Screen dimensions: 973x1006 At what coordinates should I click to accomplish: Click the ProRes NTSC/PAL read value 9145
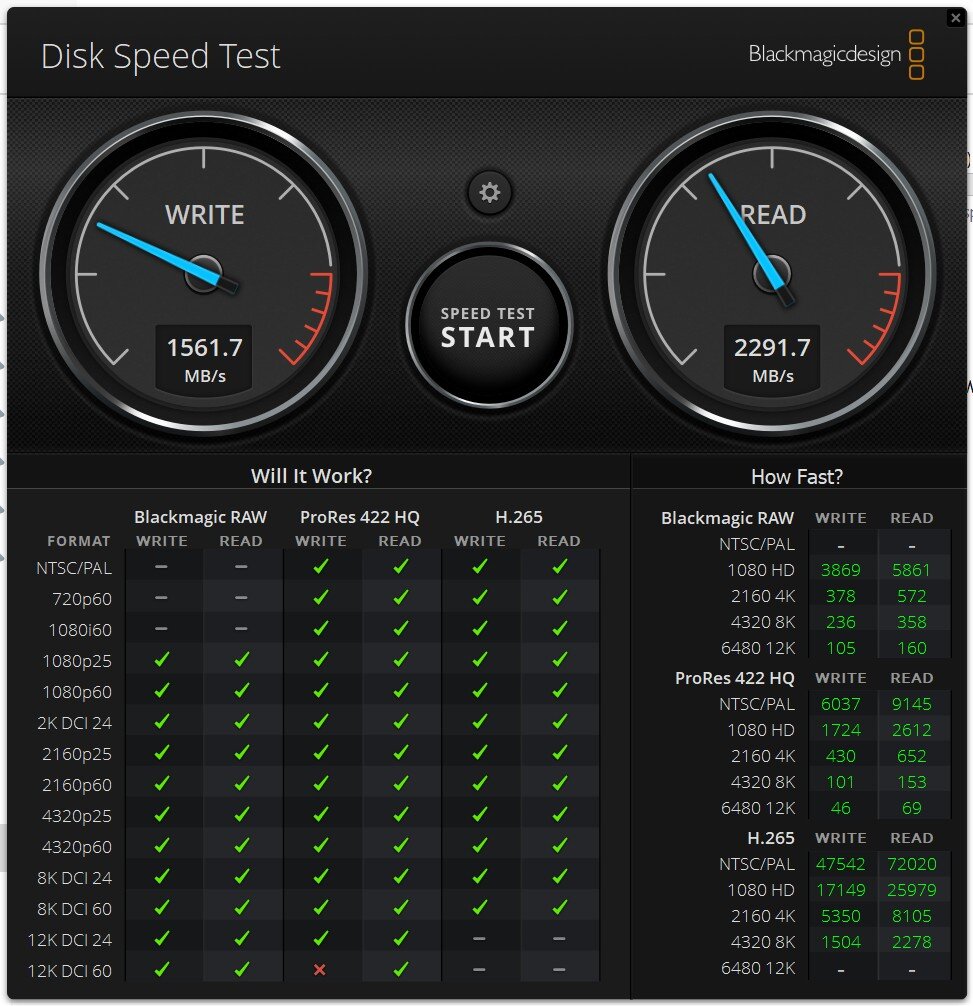pyautogui.click(x=911, y=704)
